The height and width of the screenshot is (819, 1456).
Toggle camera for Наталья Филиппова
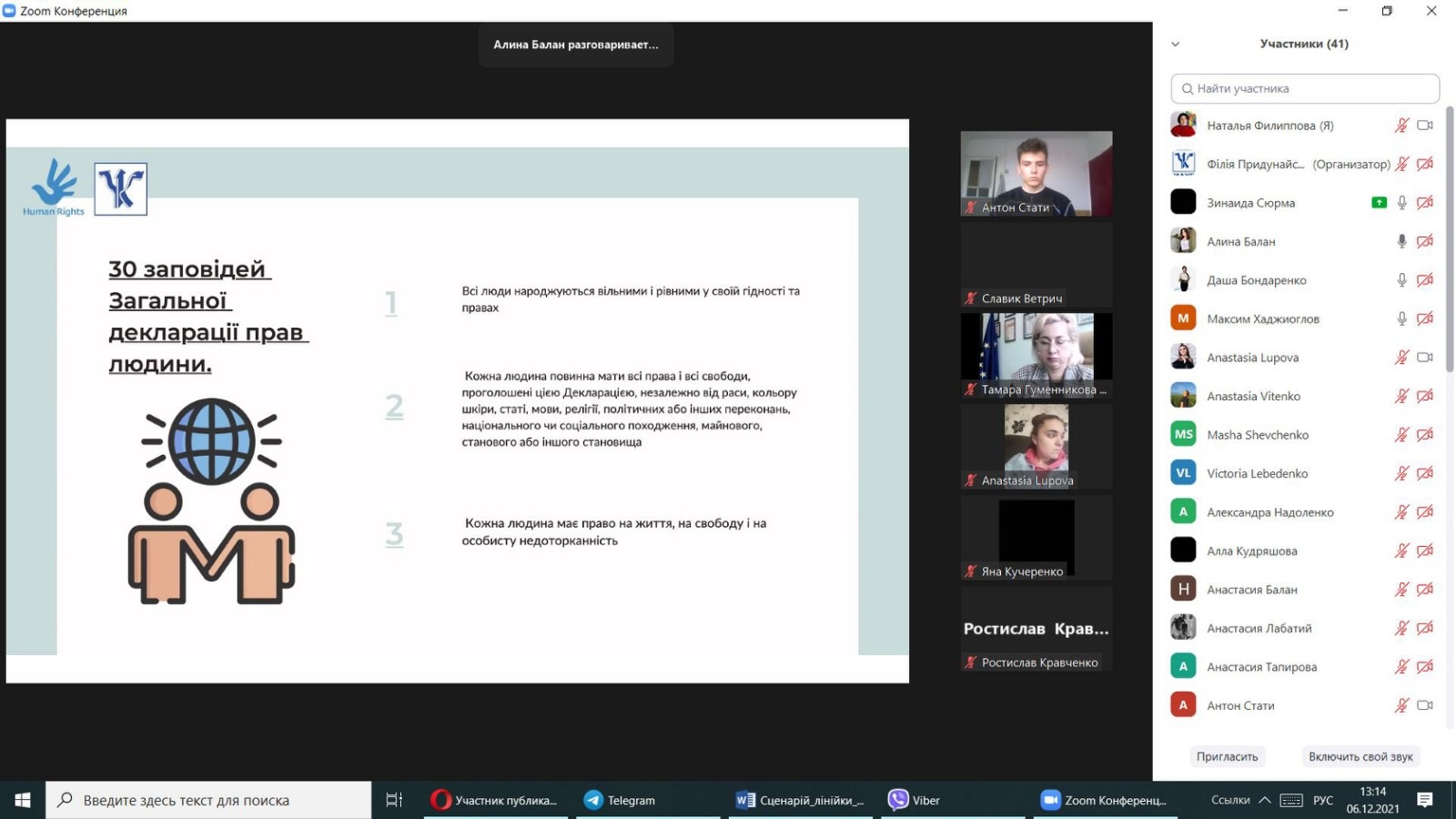pyautogui.click(x=1425, y=126)
